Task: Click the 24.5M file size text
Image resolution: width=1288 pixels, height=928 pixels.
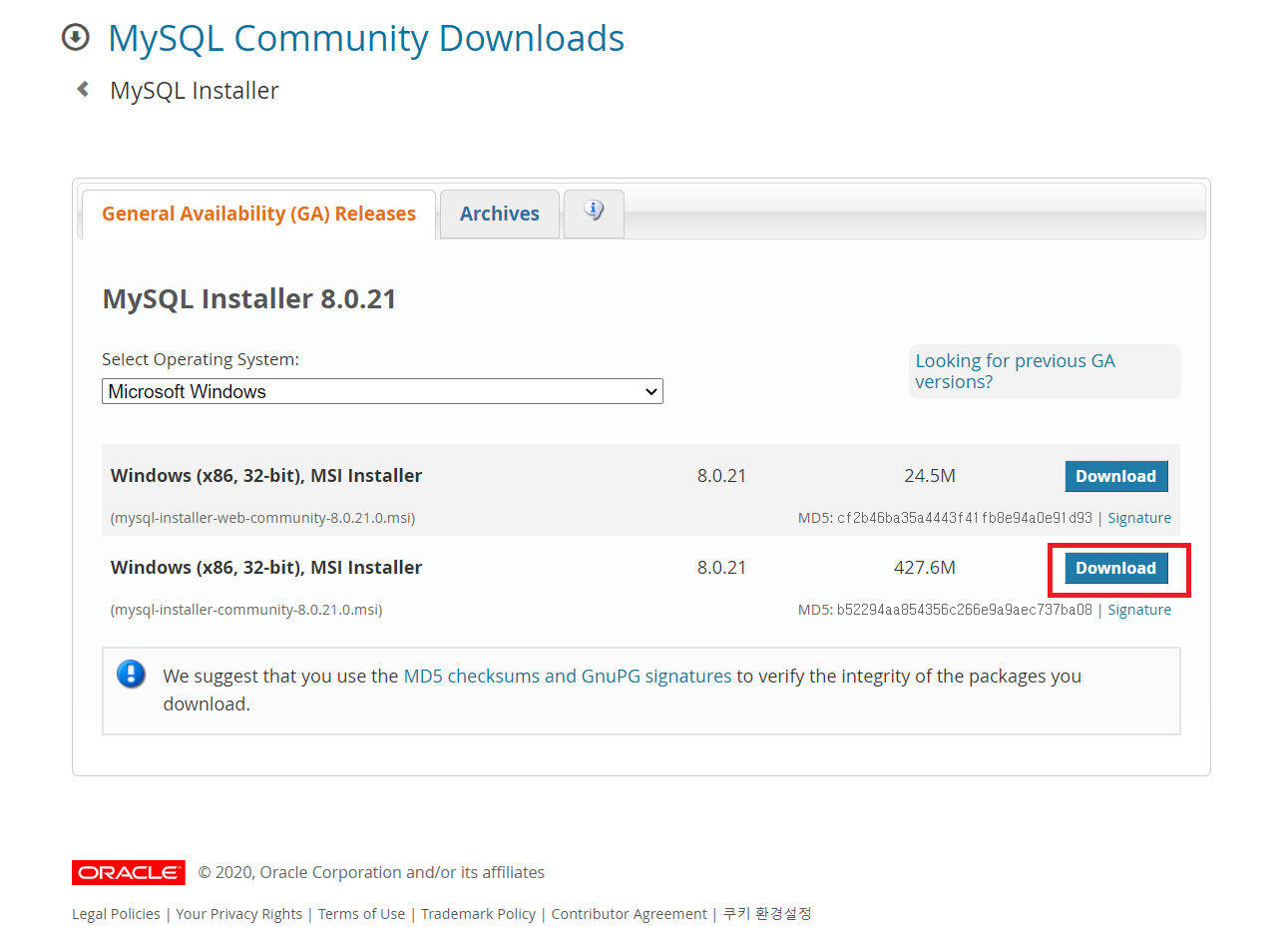Action: tap(930, 476)
